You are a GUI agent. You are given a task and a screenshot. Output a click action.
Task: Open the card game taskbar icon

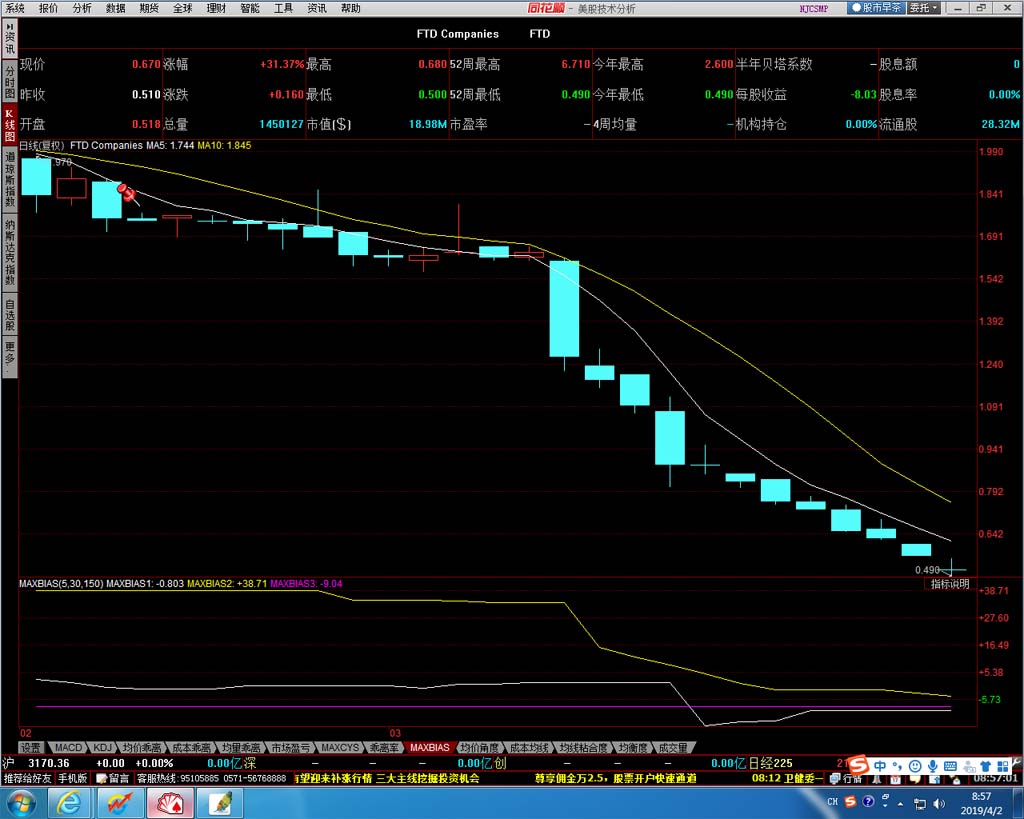pyautogui.click(x=170, y=803)
